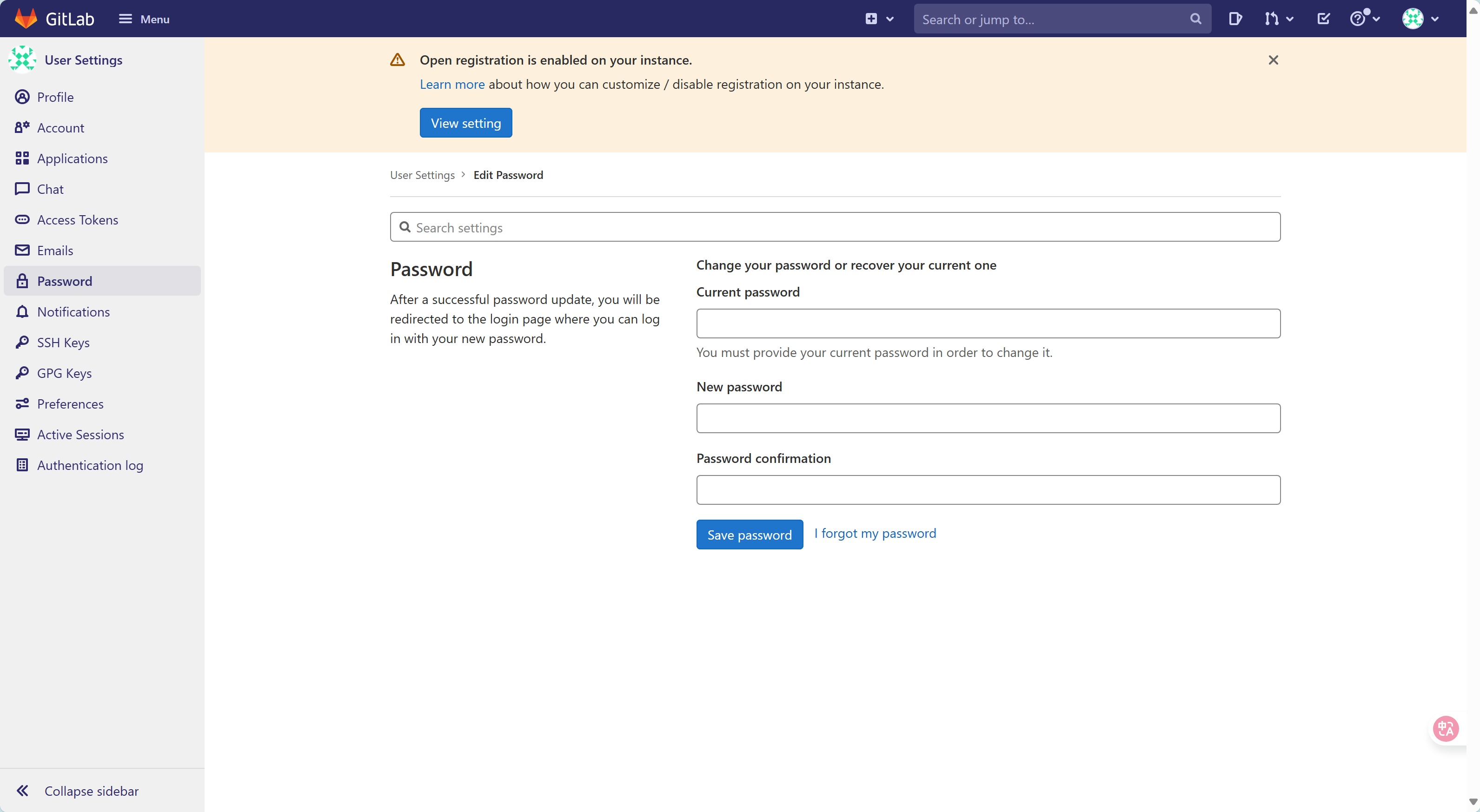Focus the Password confirmation field
This screenshot has width=1480, height=812.
(988, 490)
